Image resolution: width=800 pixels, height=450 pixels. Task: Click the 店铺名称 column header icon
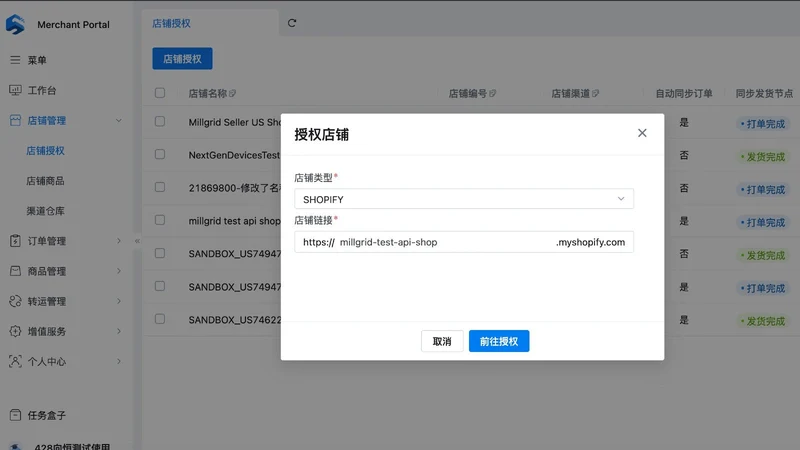point(233,93)
